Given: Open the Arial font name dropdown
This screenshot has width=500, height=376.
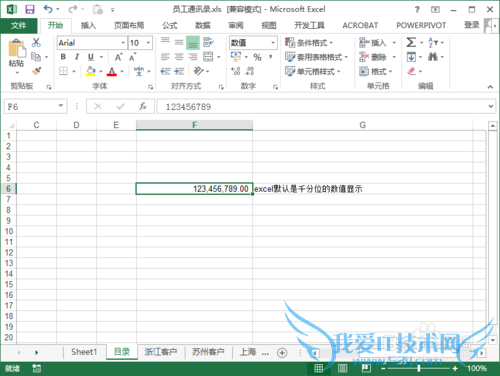Looking at the screenshot, I should pos(123,43).
